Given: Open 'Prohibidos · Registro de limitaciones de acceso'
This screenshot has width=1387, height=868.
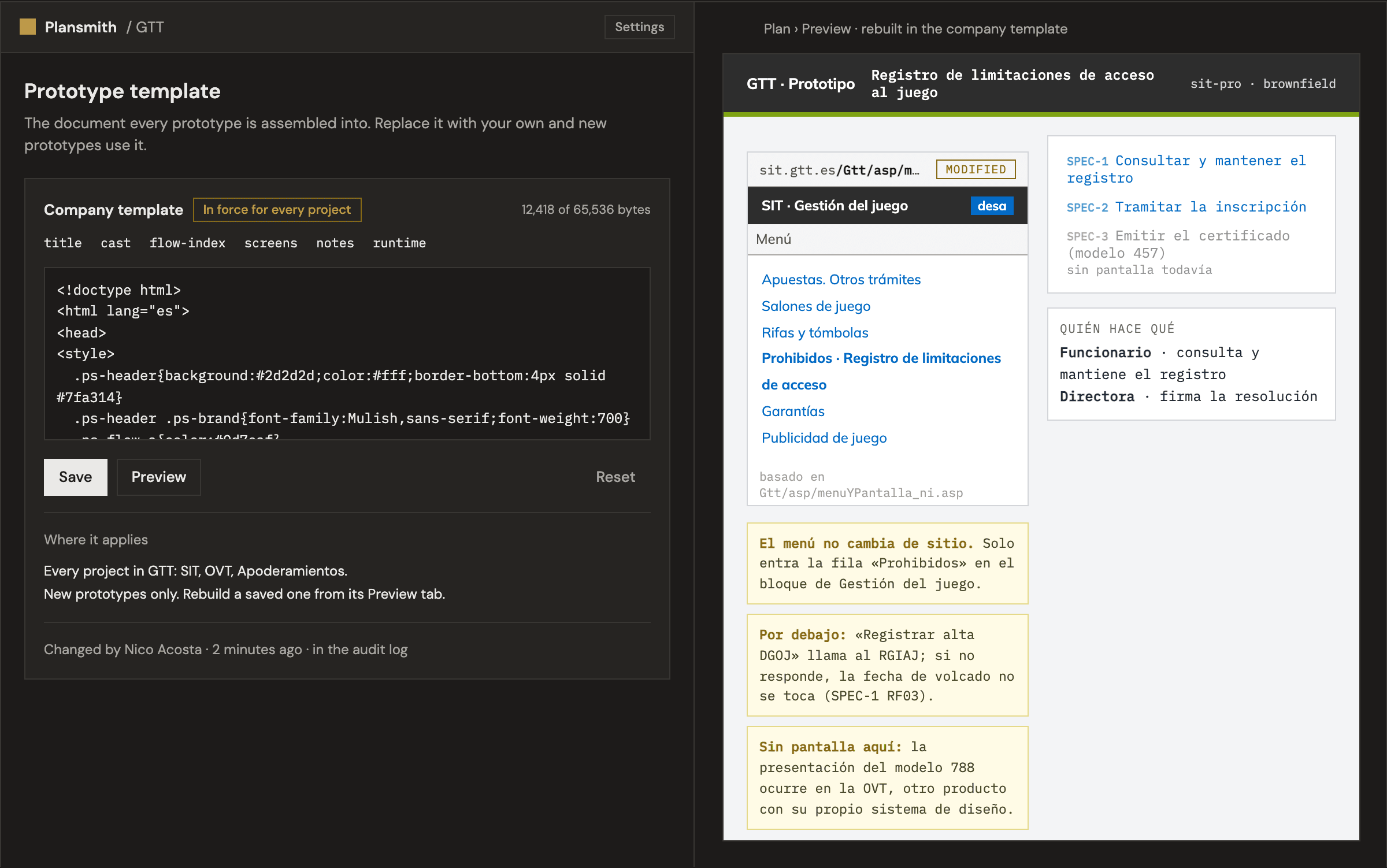Looking at the screenshot, I should tap(881, 372).
